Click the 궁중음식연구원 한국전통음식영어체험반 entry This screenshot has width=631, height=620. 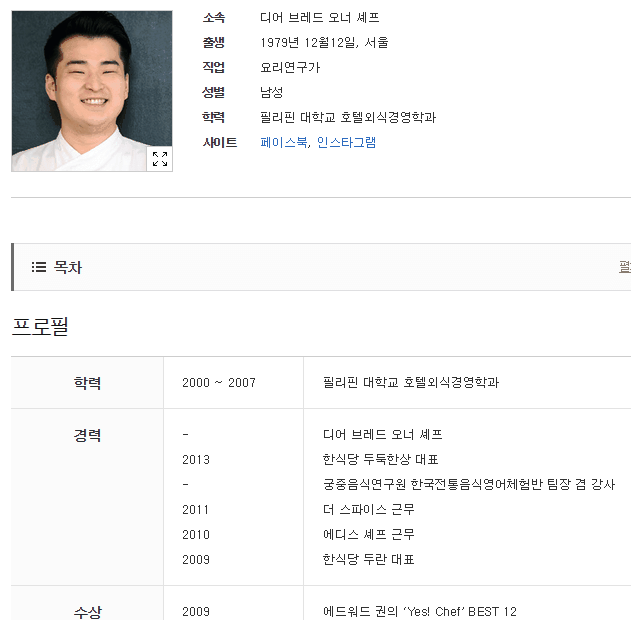pyautogui.click(x=469, y=484)
